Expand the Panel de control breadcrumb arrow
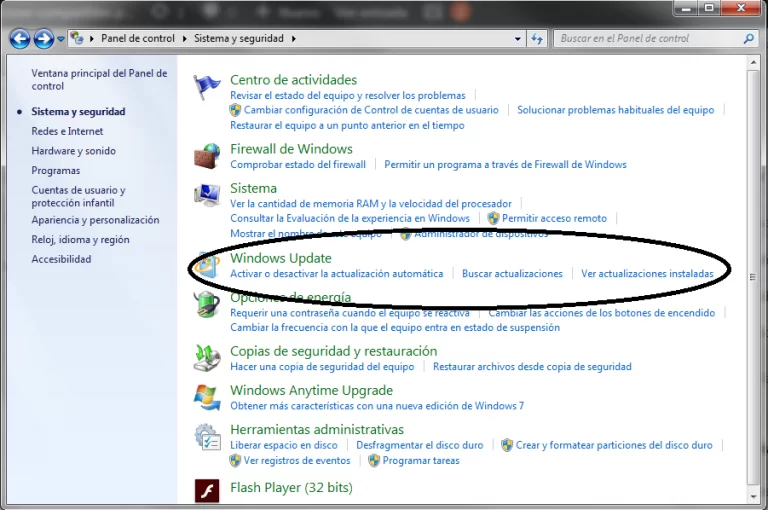Screen dimensions: 768x510 click(186, 39)
